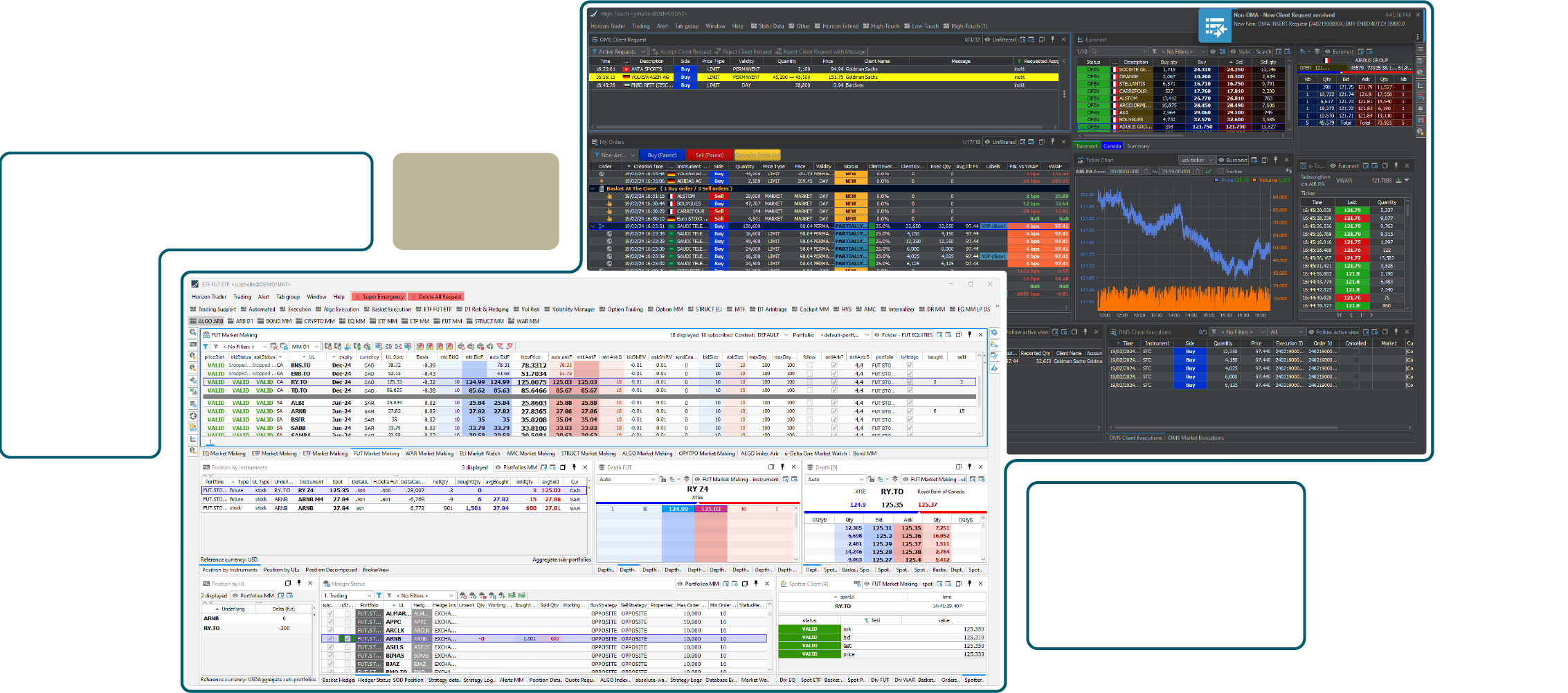The width and height of the screenshot is (1568, 693).
Task: Click clear-filter icon with red X beside No Filters in FUT Market Making
Action: [274, 346]
